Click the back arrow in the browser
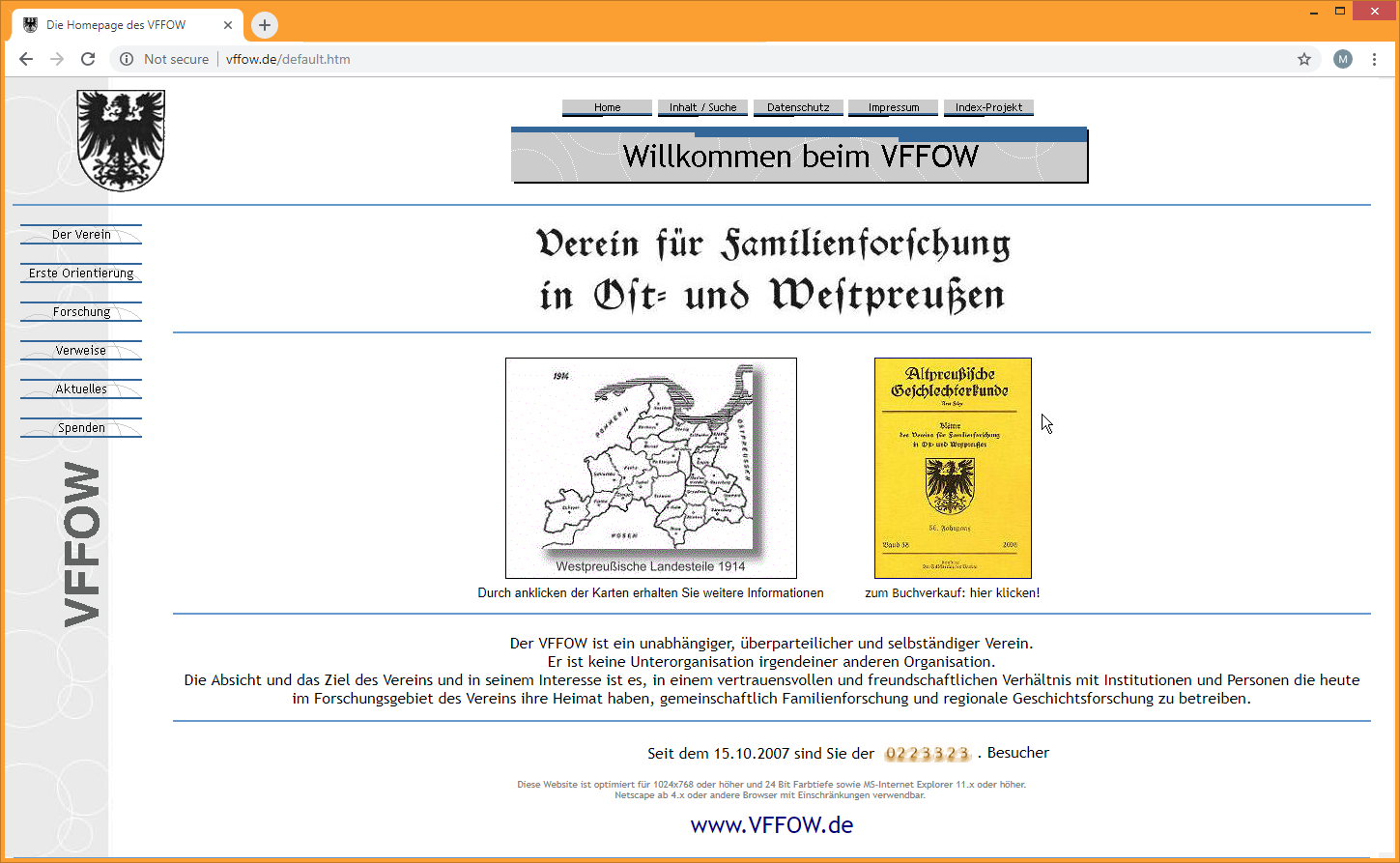This screenshot has height=863, width=1400. tap(26, 58)
